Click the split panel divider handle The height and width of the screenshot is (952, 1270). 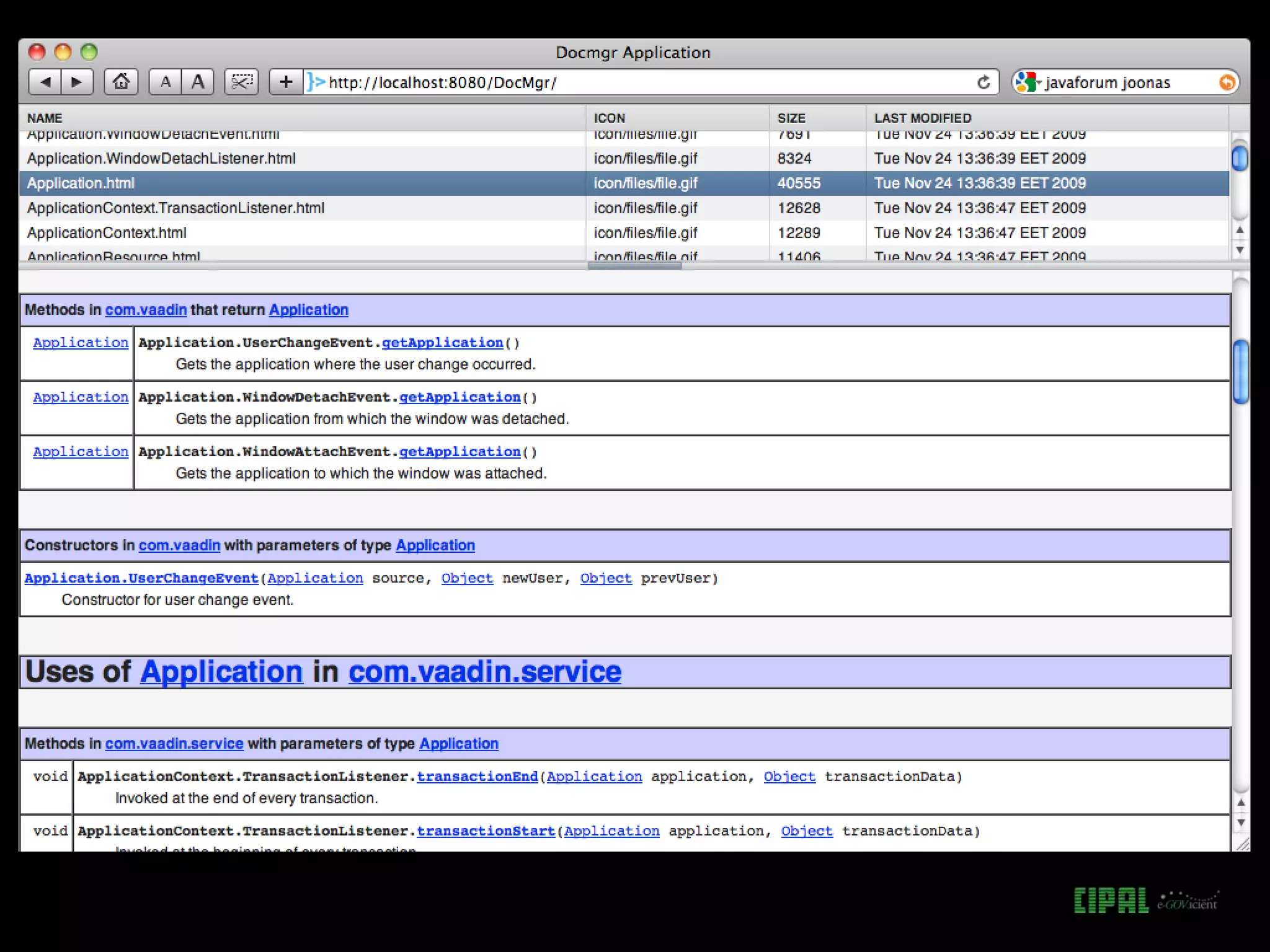click(x=634, y=266)
